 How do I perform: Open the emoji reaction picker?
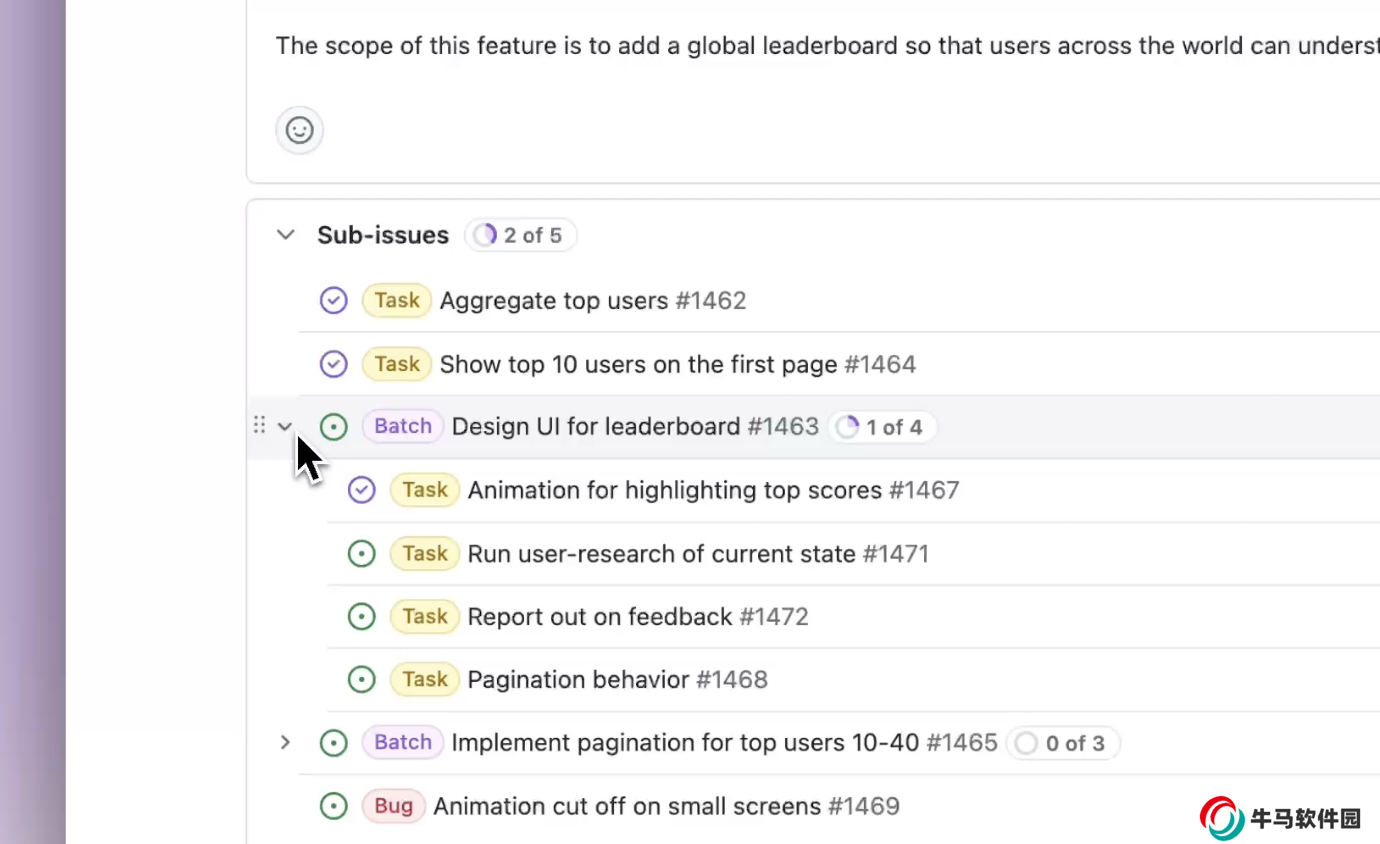[x=299, y=130]
